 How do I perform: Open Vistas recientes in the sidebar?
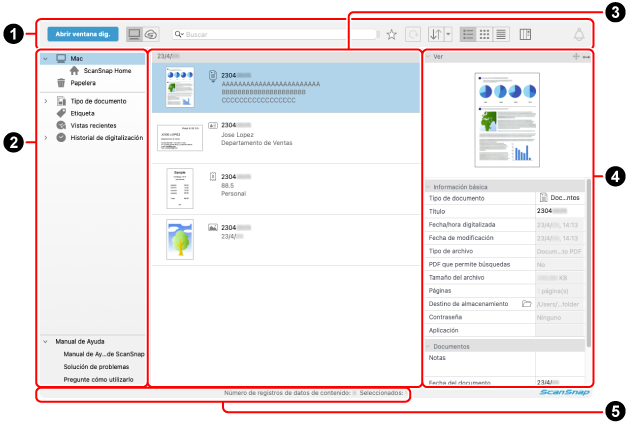pos(93,126)
